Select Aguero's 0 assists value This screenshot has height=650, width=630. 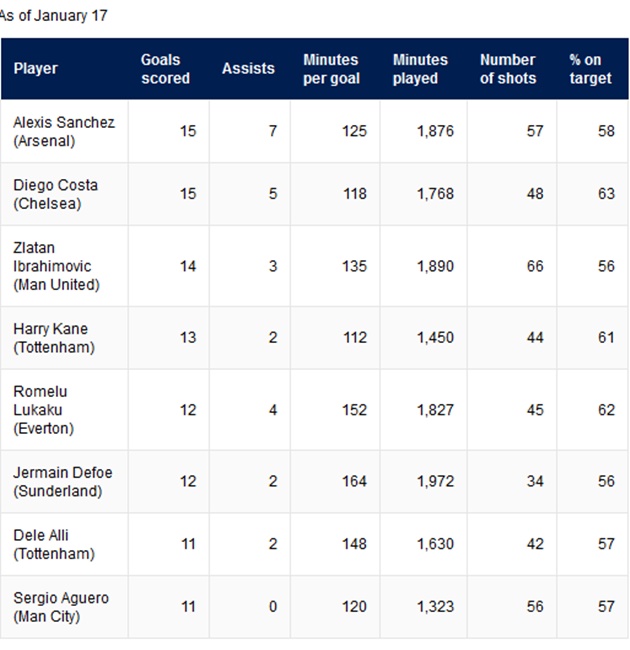tap(273, 607)
